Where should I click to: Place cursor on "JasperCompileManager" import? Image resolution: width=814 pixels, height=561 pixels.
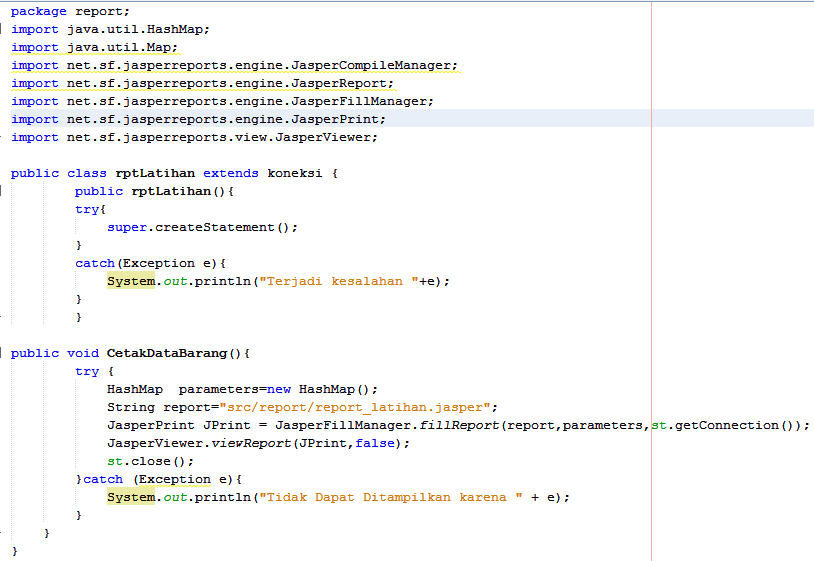pos(371,65)
